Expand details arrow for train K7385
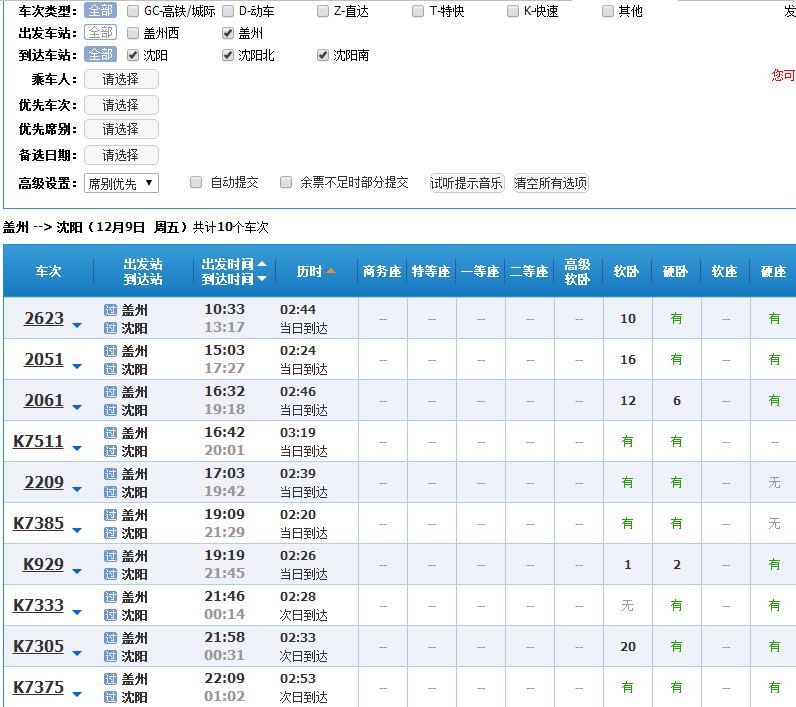796x707 pixels. pos(77,530)
